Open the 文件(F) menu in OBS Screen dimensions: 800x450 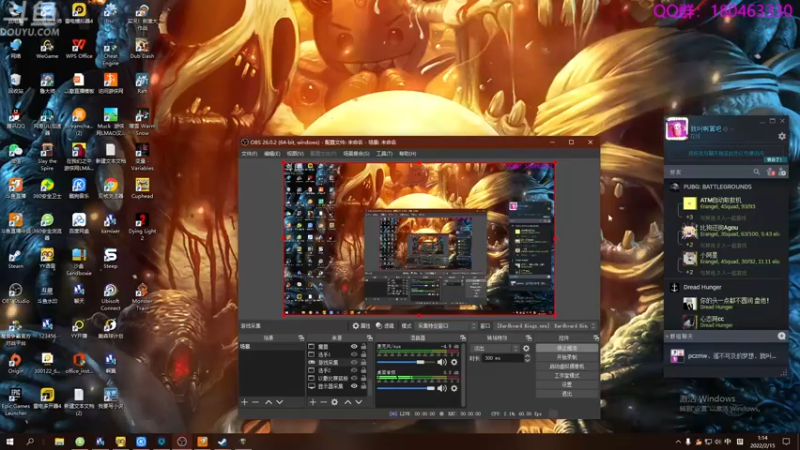pyautogui.click(x=249, y=154)
